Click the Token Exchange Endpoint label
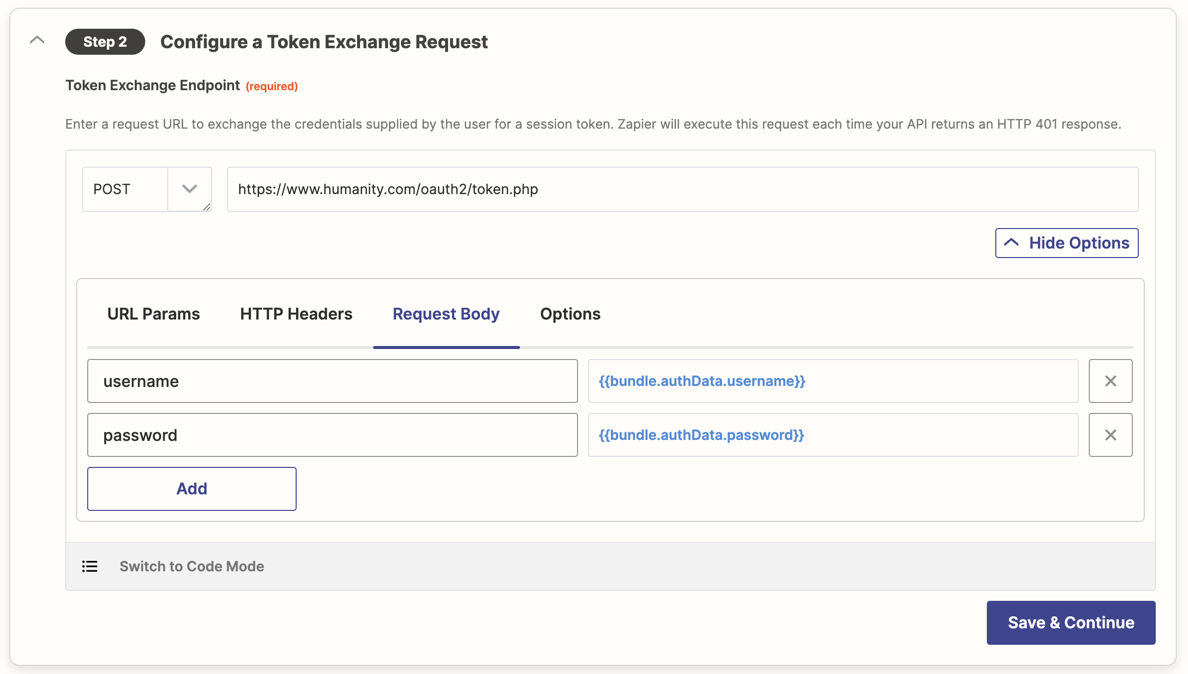Screen dimensions: 1188x674 pos(152,86)
